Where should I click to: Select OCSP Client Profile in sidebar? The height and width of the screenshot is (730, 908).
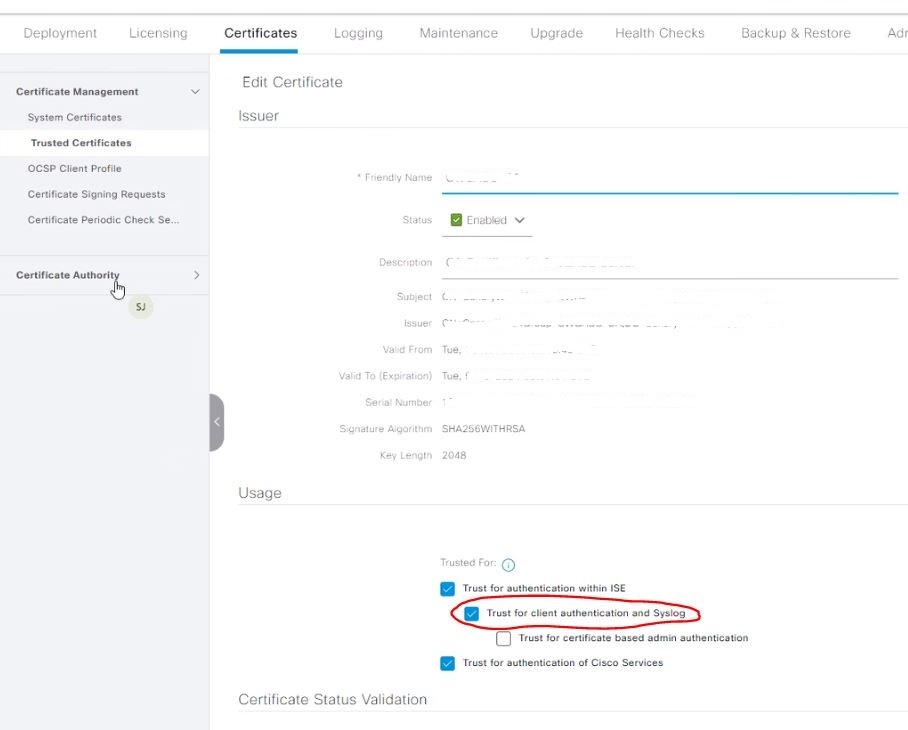tap(75, 168)
